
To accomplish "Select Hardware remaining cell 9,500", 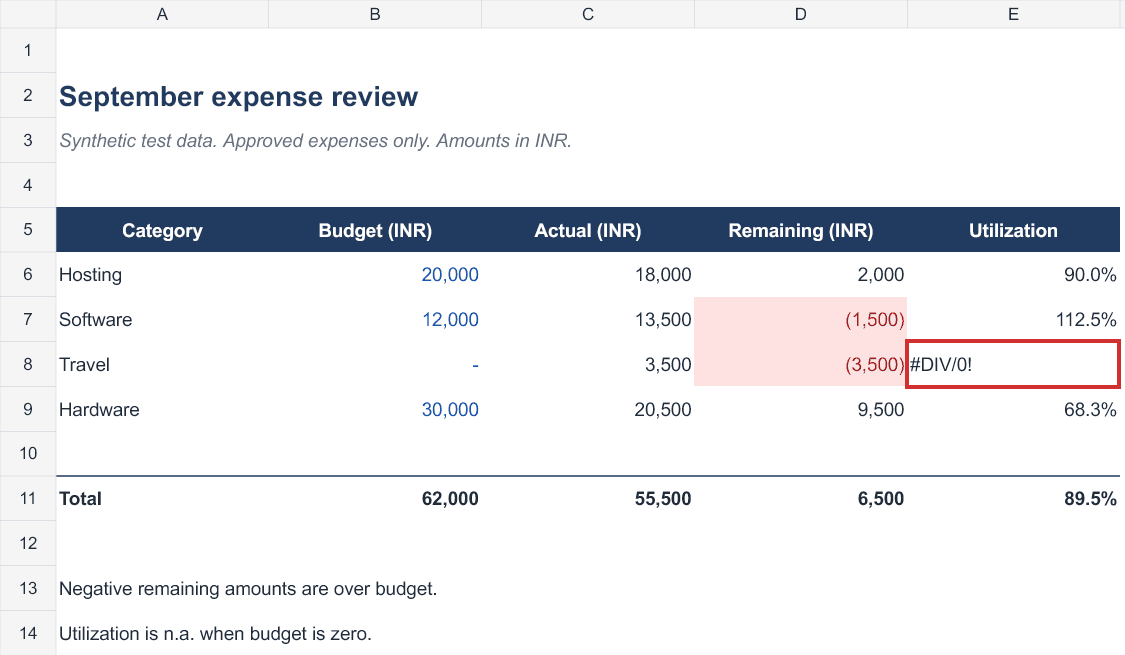I will click(x=801, y=409).
